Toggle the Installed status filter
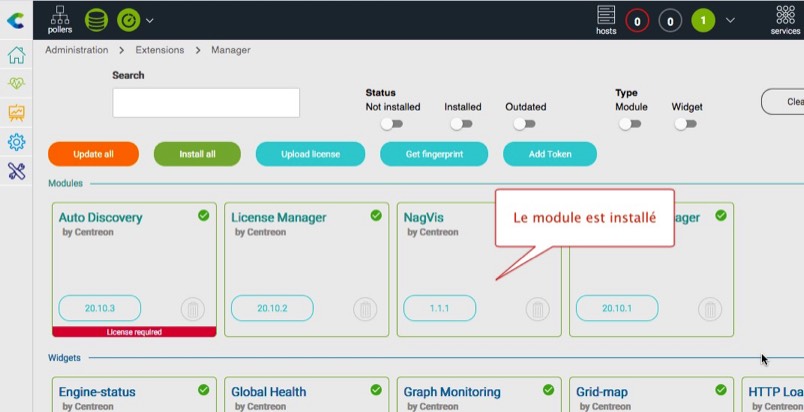 [x=462, y=124]
